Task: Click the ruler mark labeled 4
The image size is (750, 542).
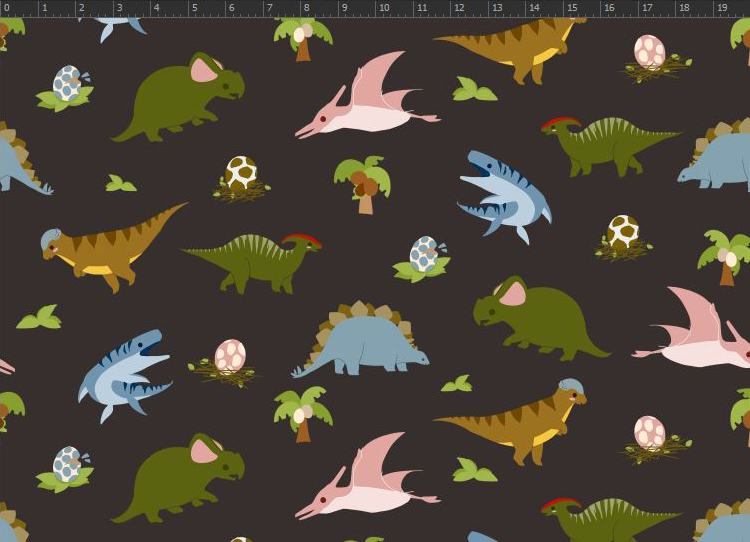Action: pos(157,8)
